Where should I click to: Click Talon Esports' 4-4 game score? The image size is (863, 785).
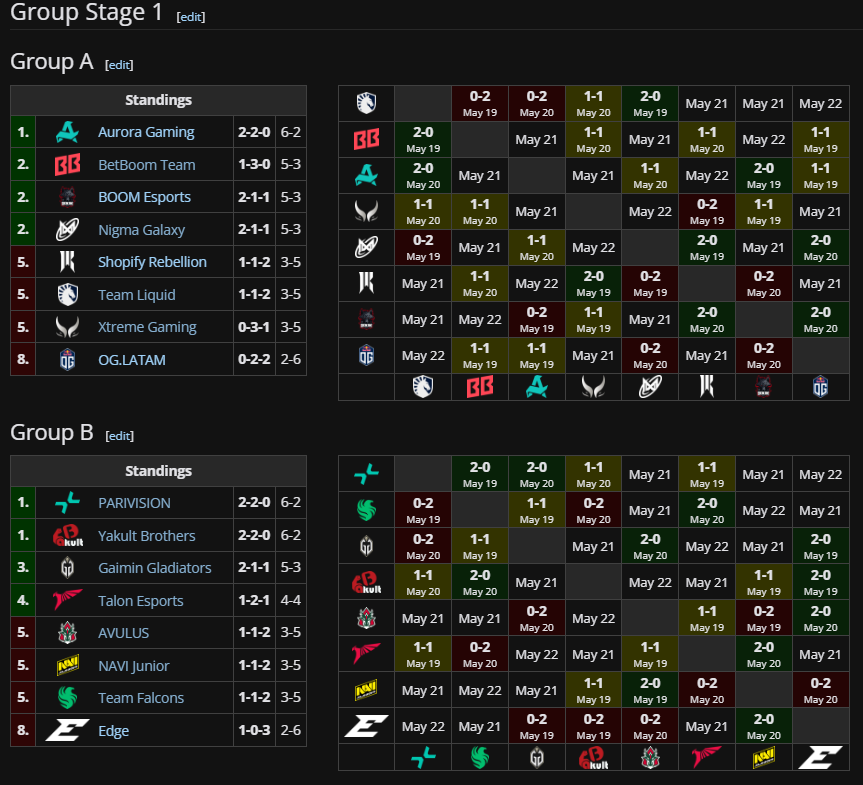291,600
